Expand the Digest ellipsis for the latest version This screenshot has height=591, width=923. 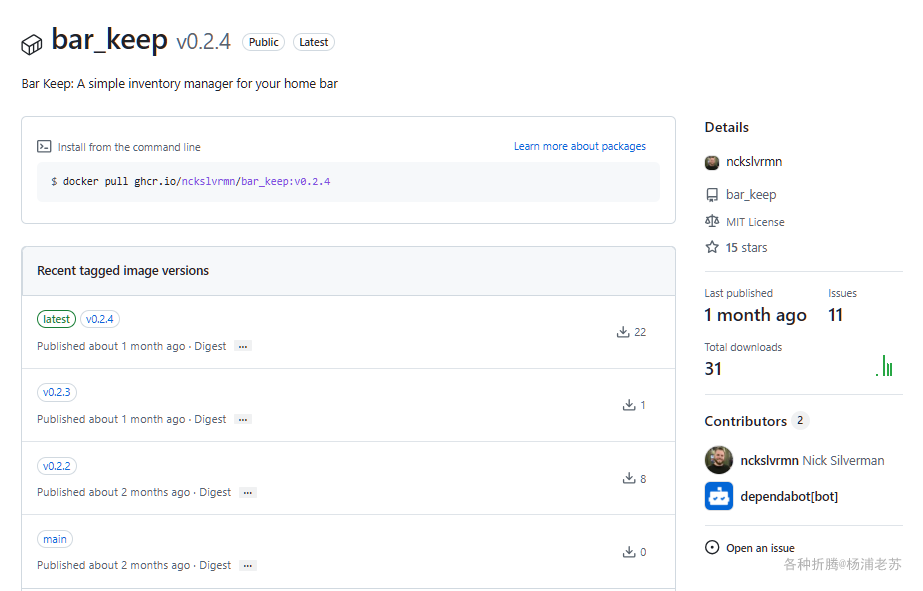(x=243, y=346)
